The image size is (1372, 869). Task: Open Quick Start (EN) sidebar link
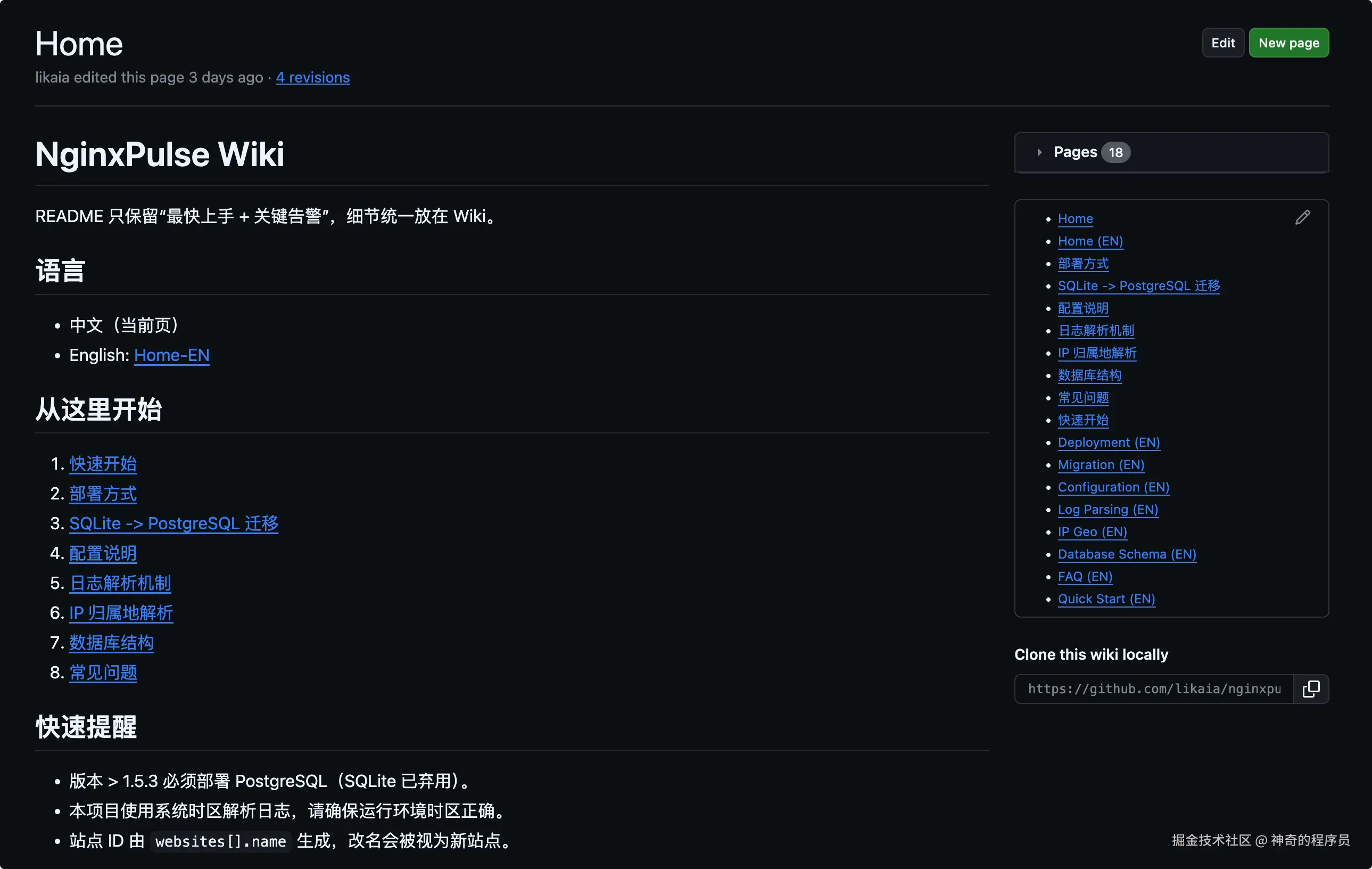[1106, 599]
